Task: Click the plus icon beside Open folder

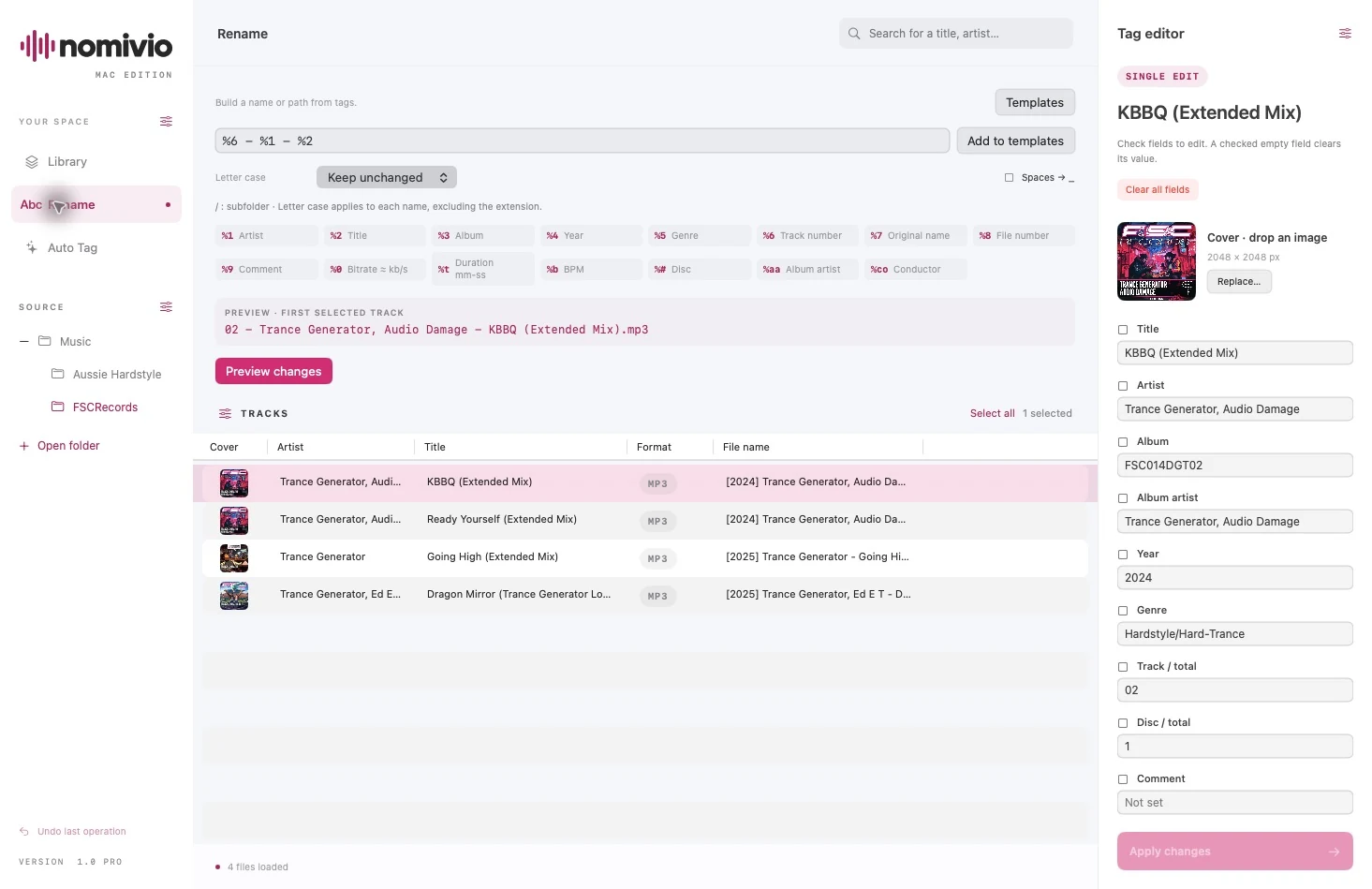Action: click(24, 446)
